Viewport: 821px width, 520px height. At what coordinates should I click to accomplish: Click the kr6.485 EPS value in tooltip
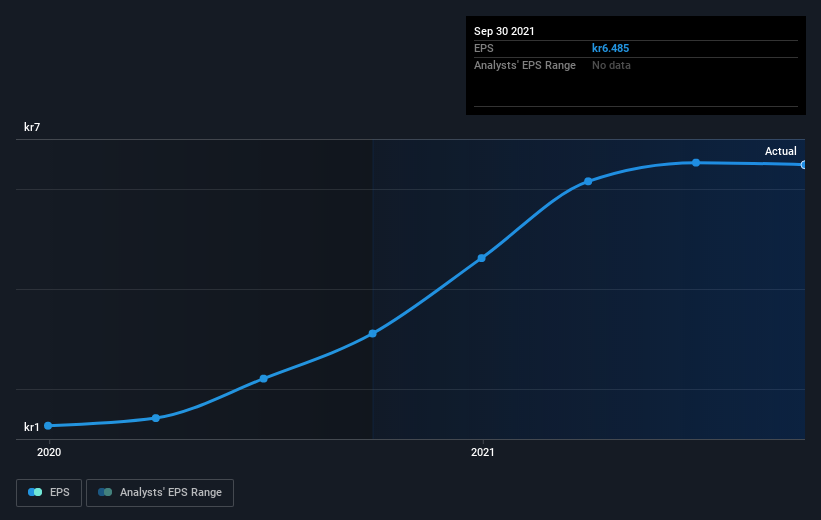click(x=611, y=48)
